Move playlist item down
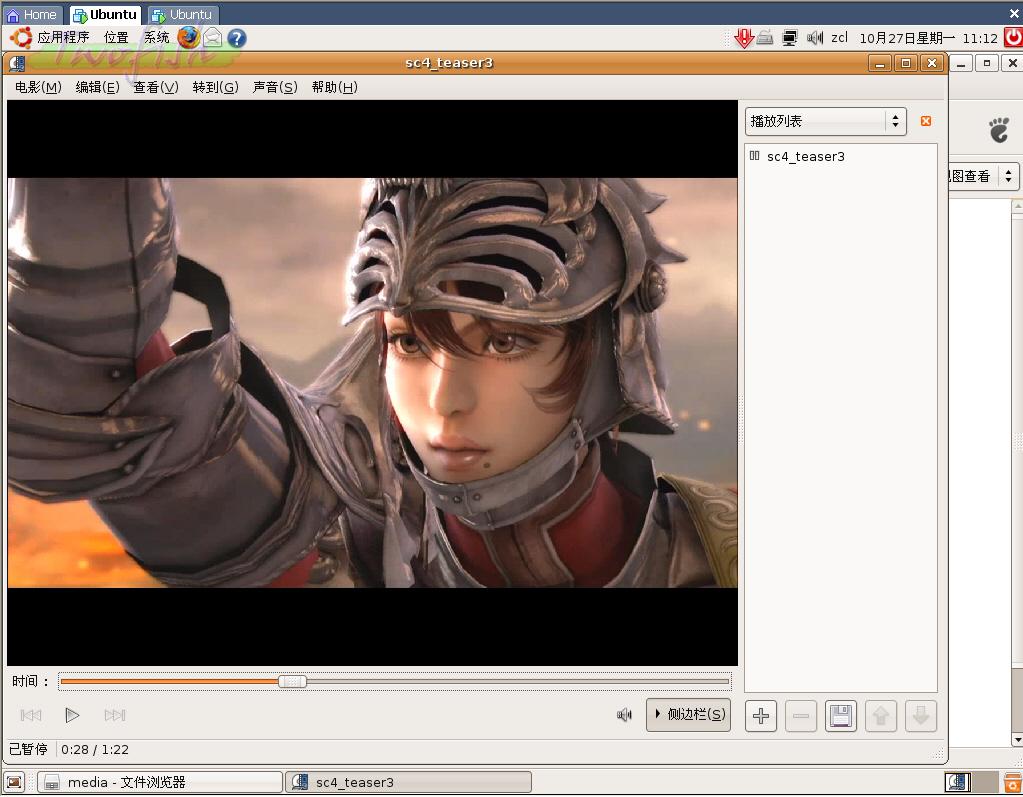Screen dimensions: 1023x797 tap(921, 716)
